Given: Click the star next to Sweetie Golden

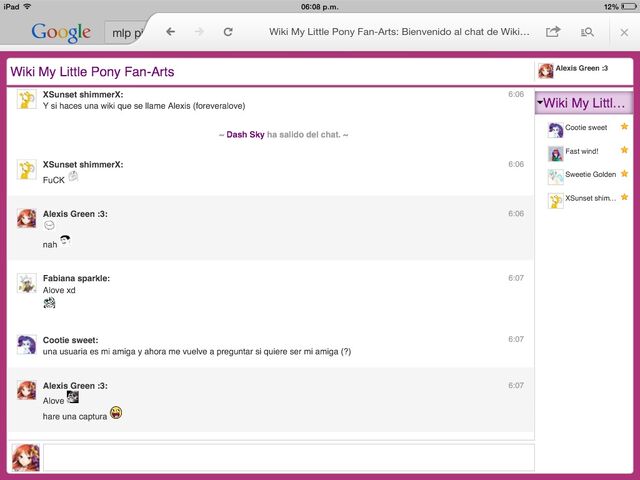Looking at the screenshot, I should (624, 173).
